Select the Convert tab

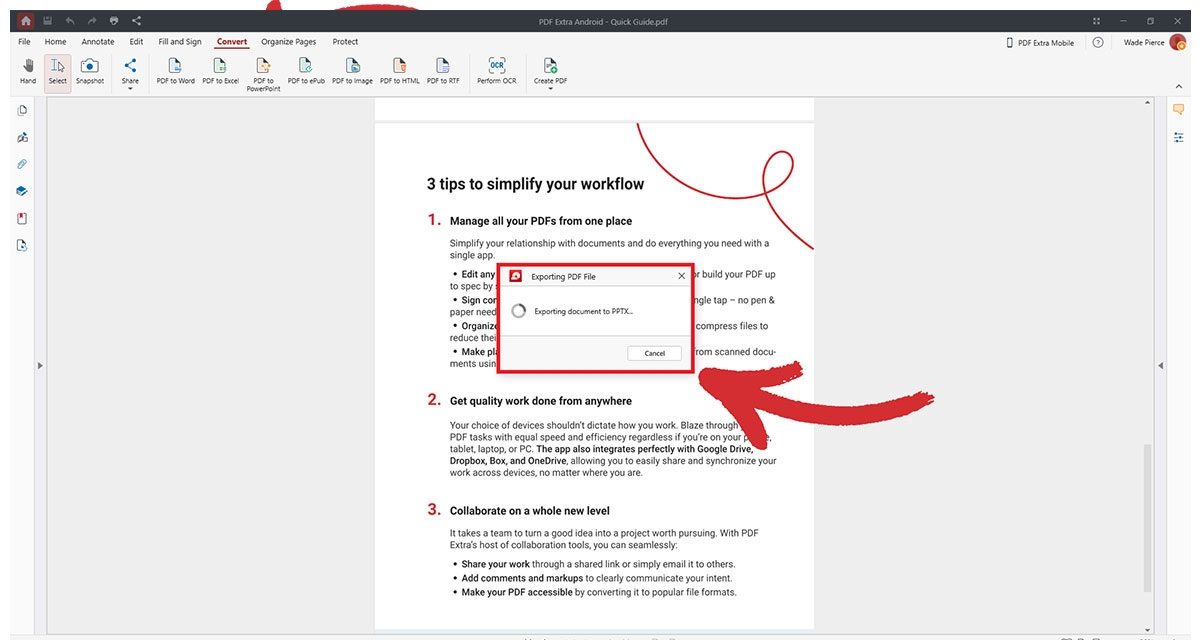click(232, 42)
